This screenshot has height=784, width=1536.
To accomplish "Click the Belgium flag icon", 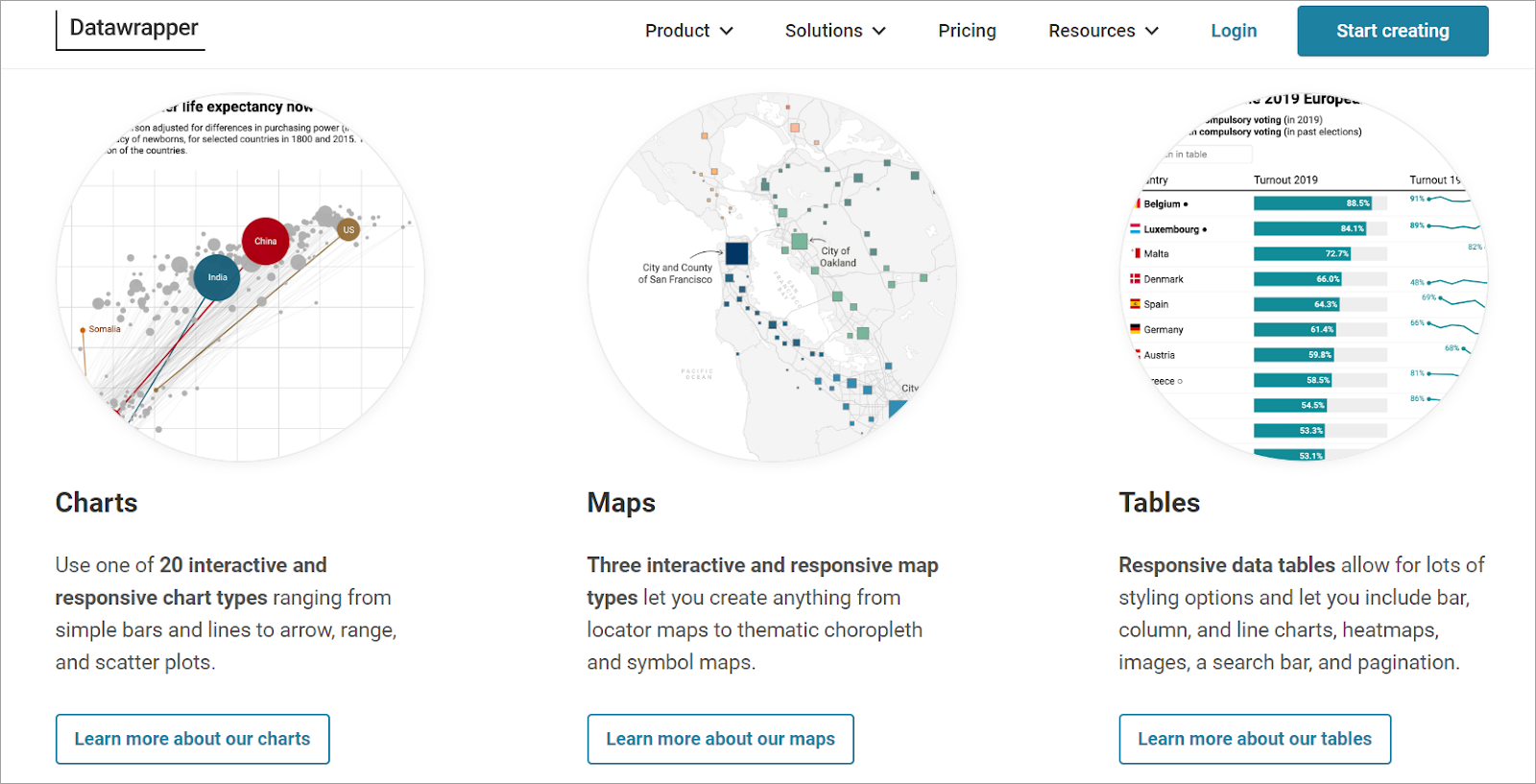I will [1137, 203].
